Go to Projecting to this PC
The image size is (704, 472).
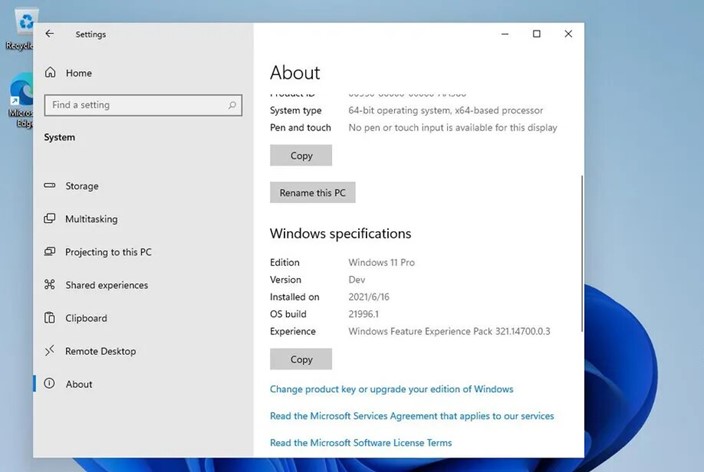108,252
